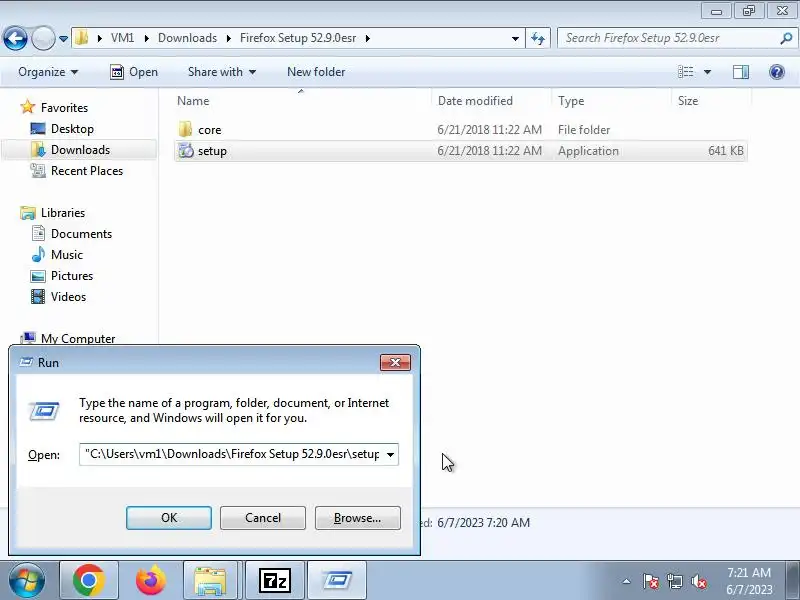Select the core folder
Image resolution: width=800 pixels, height=600 pixels.
pyautogui.click(x=210, y=130)
